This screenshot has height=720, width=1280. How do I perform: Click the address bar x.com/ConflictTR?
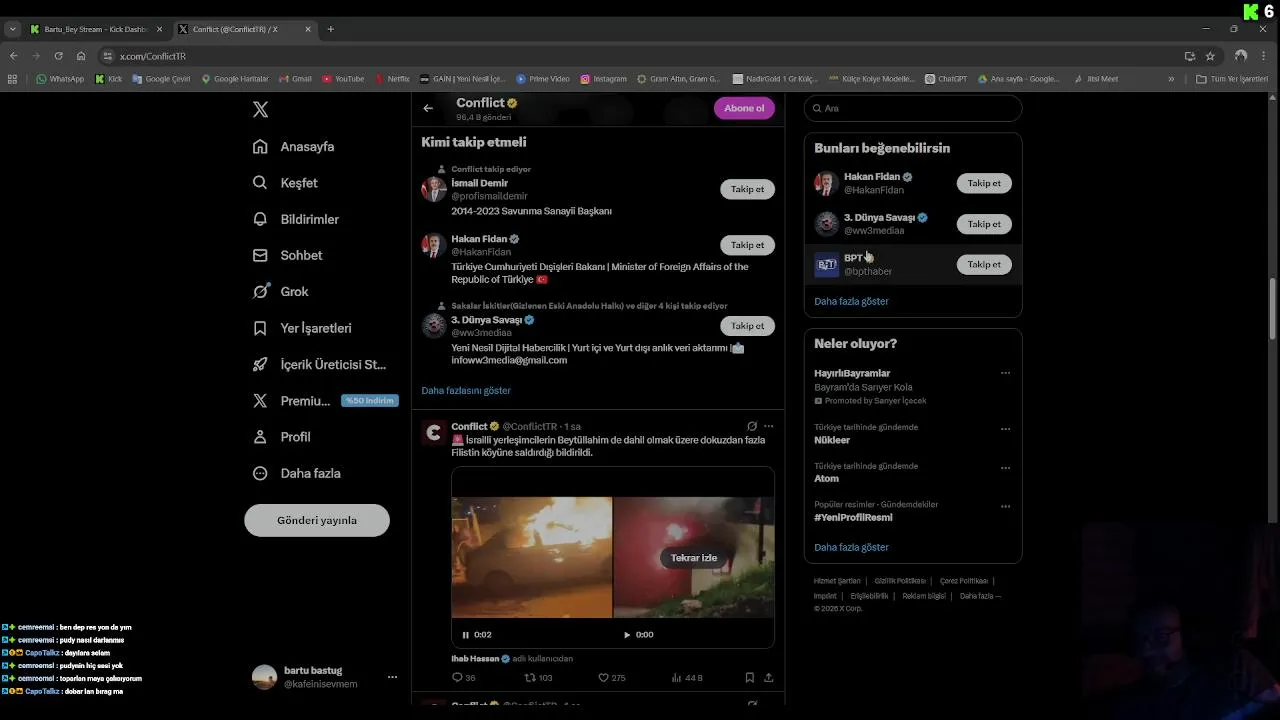click(x=640, y=56)
